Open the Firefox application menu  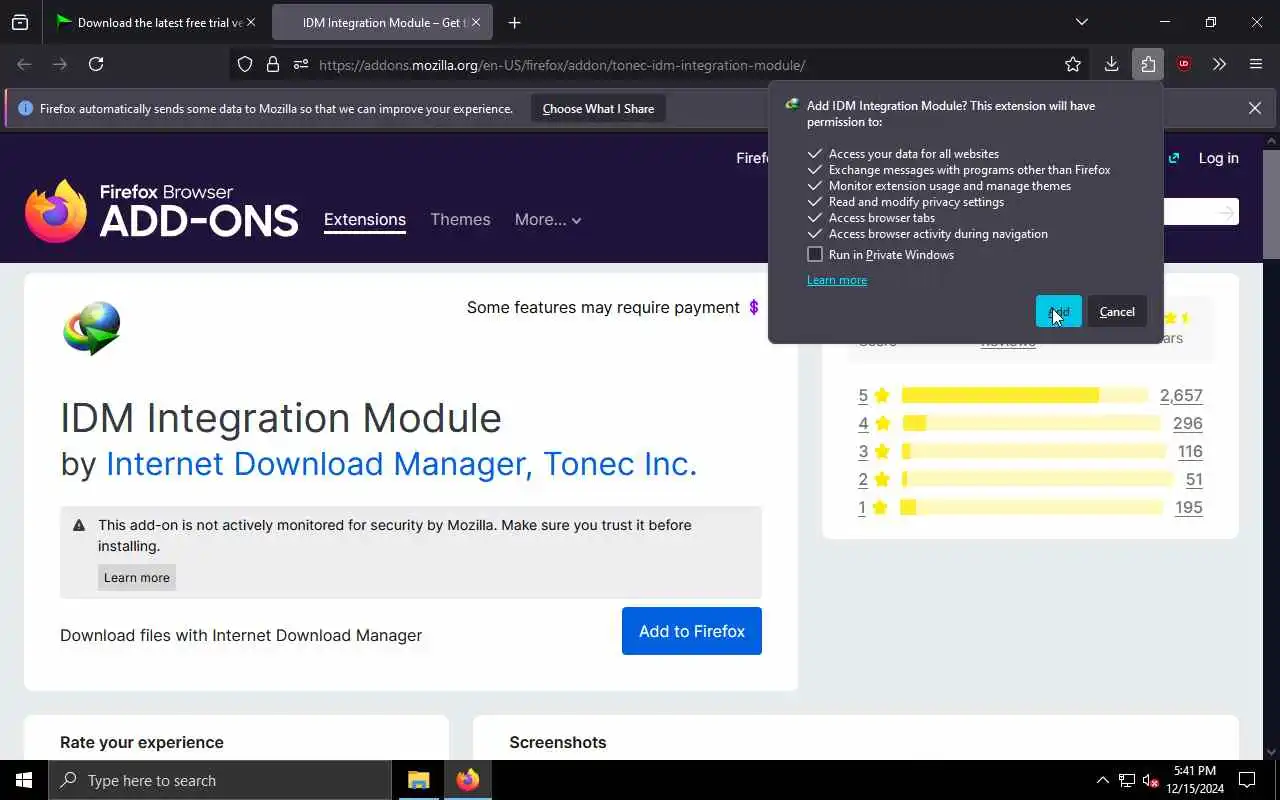tap(1256, 64)
